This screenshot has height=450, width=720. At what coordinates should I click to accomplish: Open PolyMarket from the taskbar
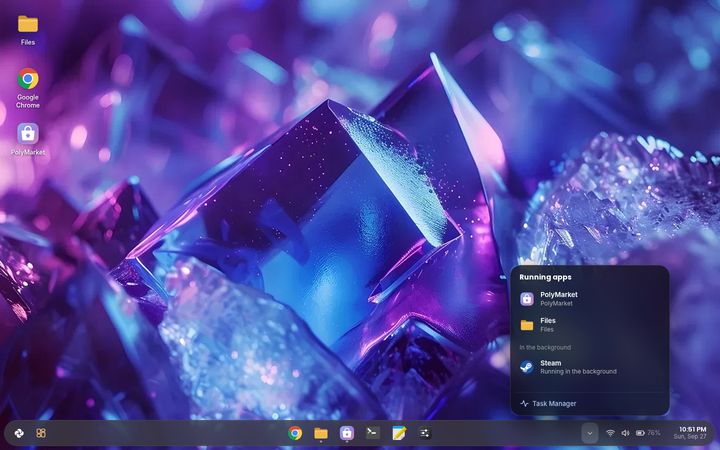click(x=347, y=433)
